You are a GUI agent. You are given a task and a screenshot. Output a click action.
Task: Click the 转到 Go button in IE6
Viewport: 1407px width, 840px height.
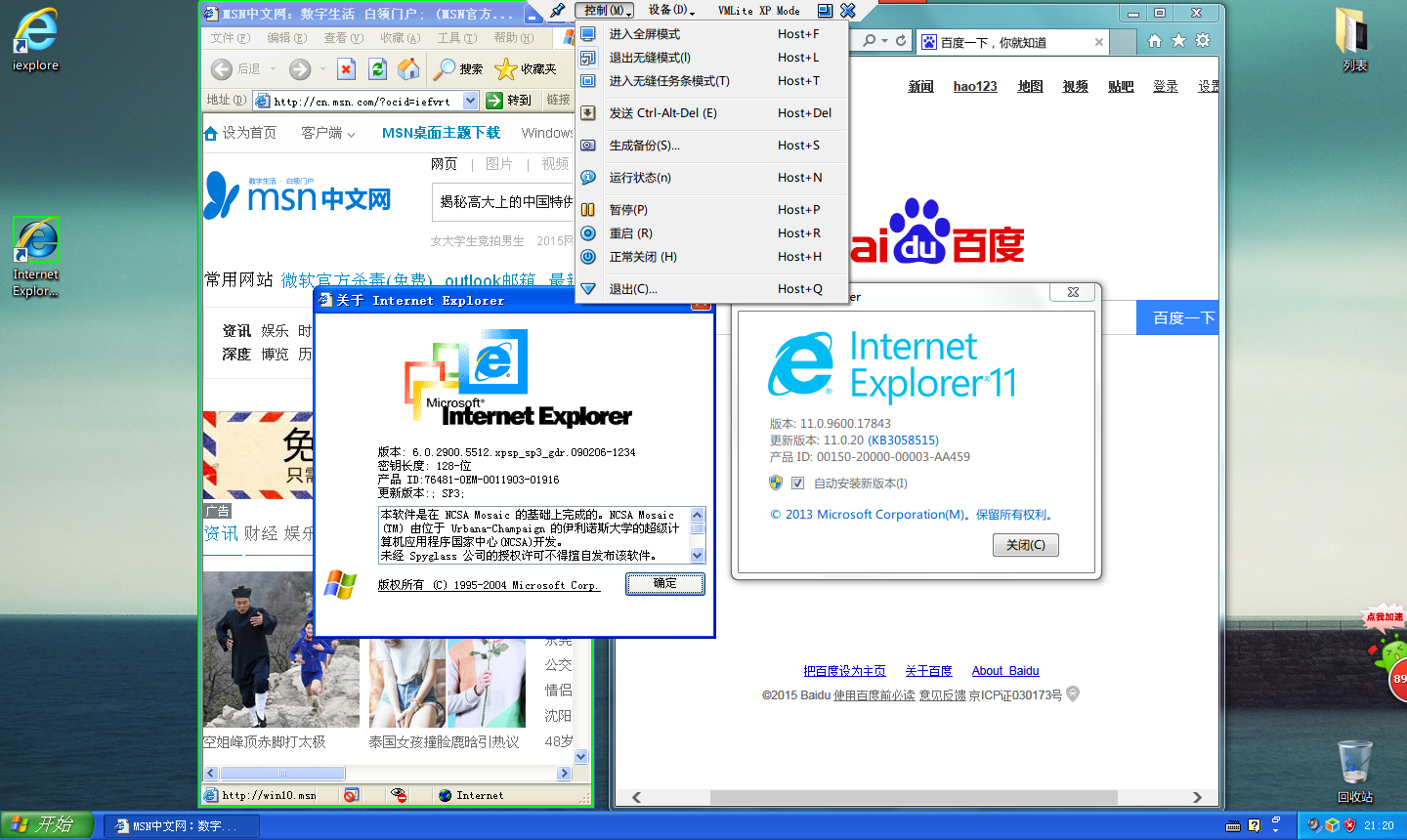tap(509, 101)
